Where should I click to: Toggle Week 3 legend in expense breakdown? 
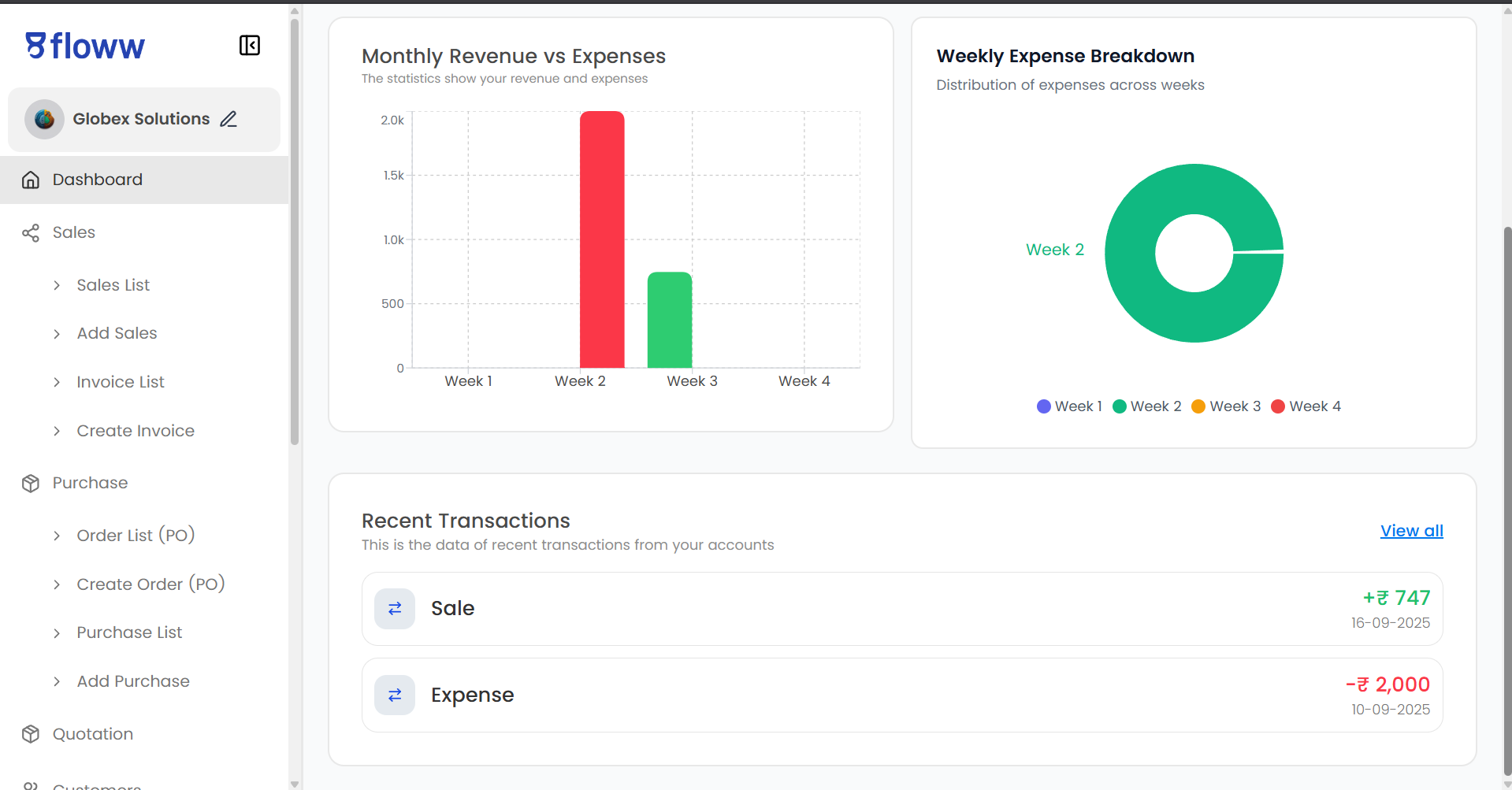pyautogui.click(x=1225, y=406)
